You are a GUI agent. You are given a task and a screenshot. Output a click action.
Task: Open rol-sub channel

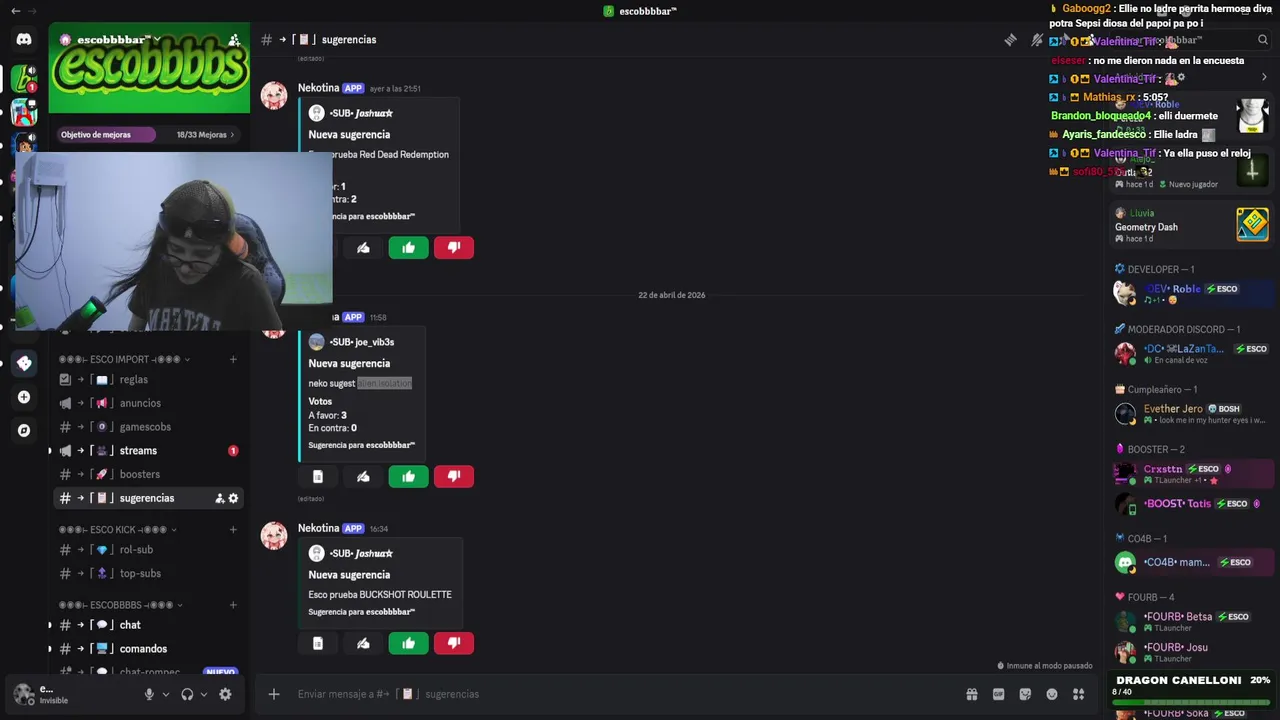(x=148, y=550)
